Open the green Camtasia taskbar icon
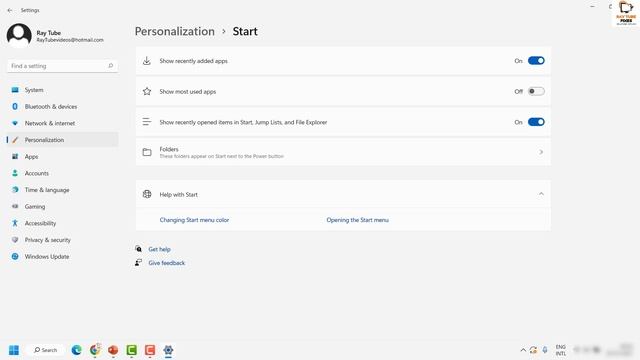 [x=131, y=350]
